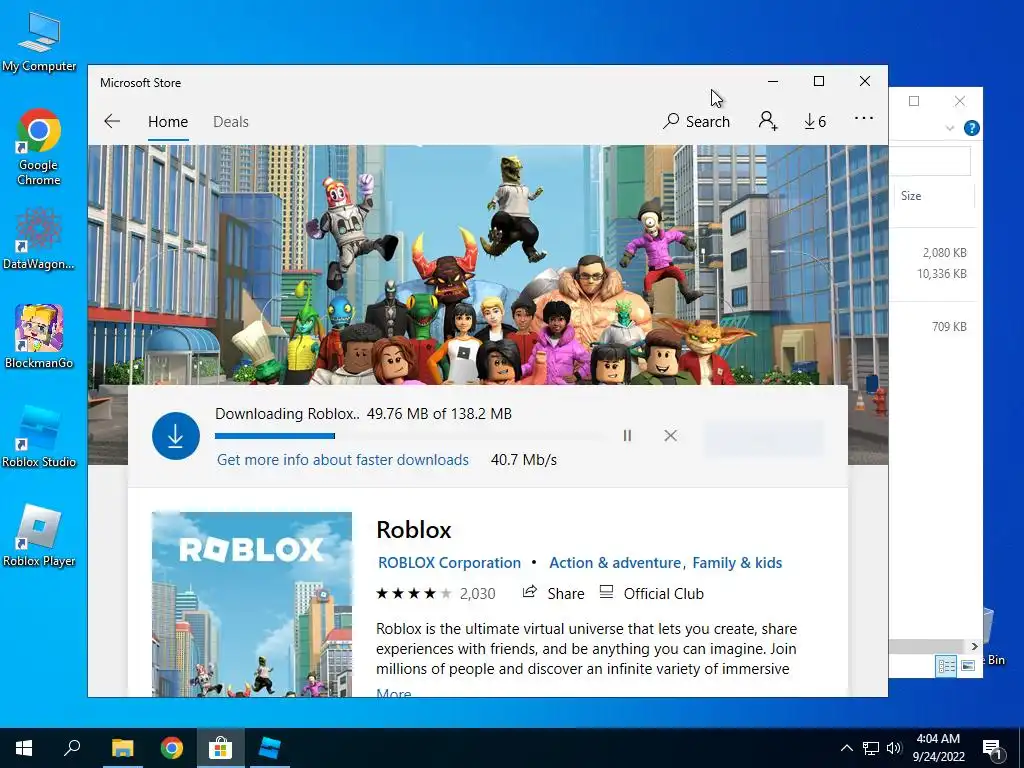Pause the Roblox download

627,436
